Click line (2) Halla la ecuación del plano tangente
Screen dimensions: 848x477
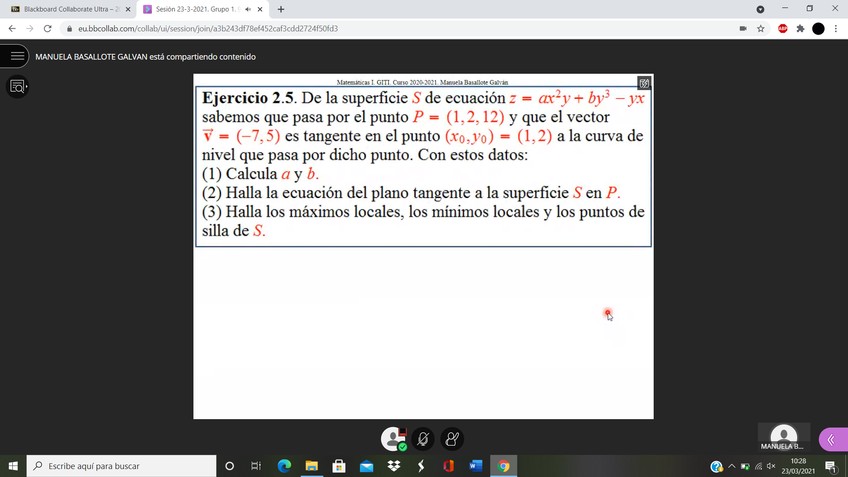point(411,193)
